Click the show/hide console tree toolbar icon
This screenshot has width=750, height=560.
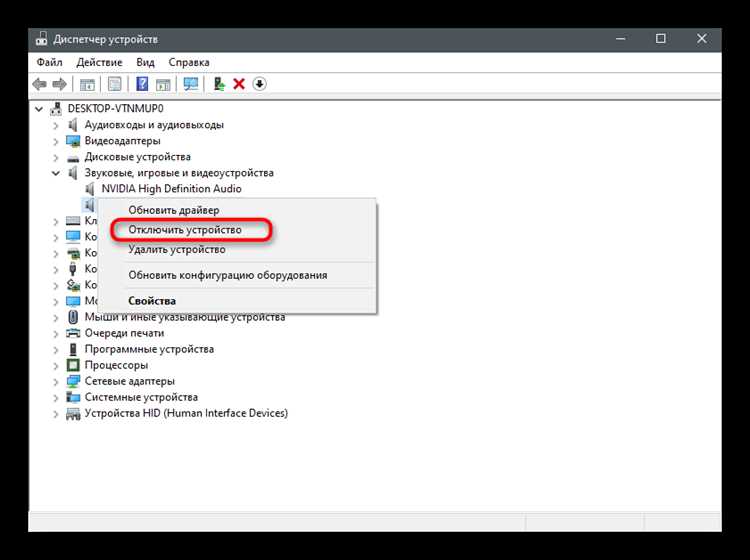point(87,85)
